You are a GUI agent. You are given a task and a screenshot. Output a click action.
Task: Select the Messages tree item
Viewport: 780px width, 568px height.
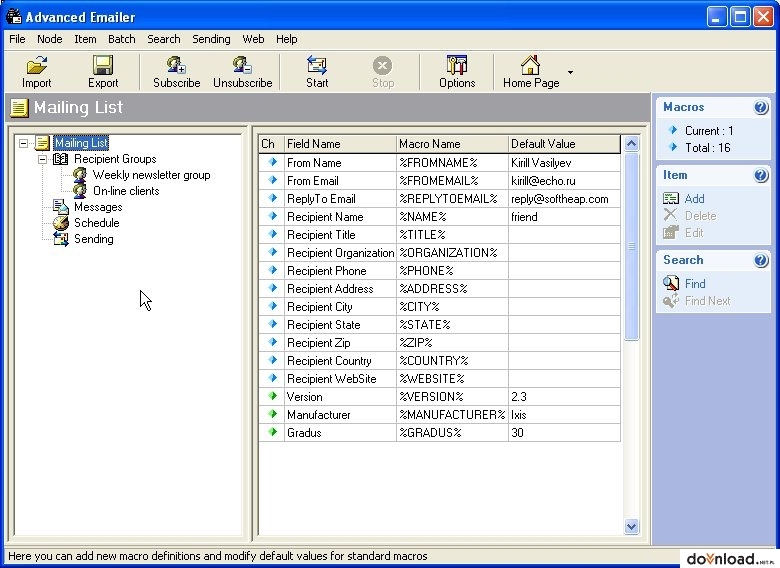[98, 206]
